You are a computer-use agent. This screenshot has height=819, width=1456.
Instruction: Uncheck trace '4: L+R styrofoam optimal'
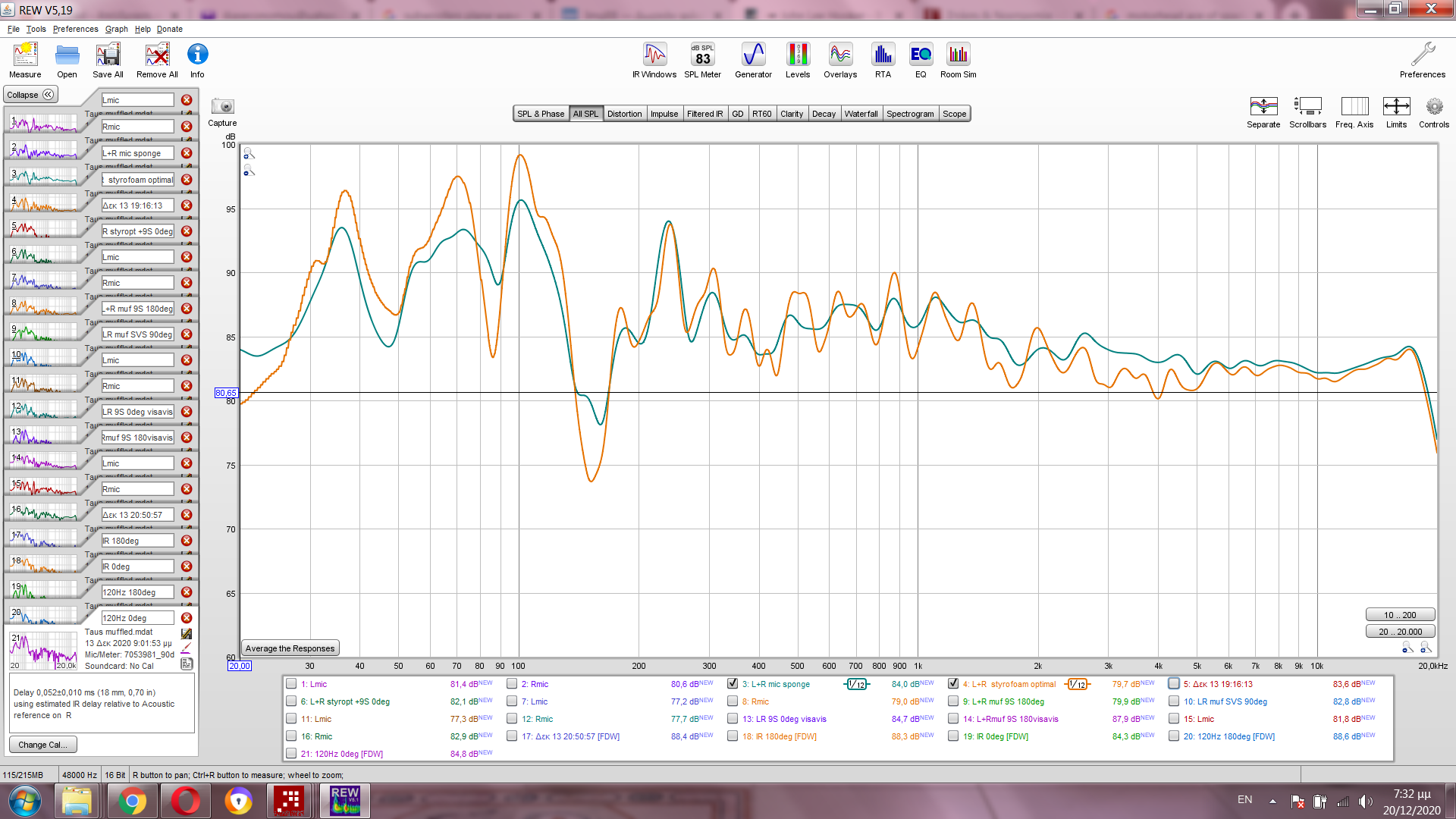pos(953,683)
